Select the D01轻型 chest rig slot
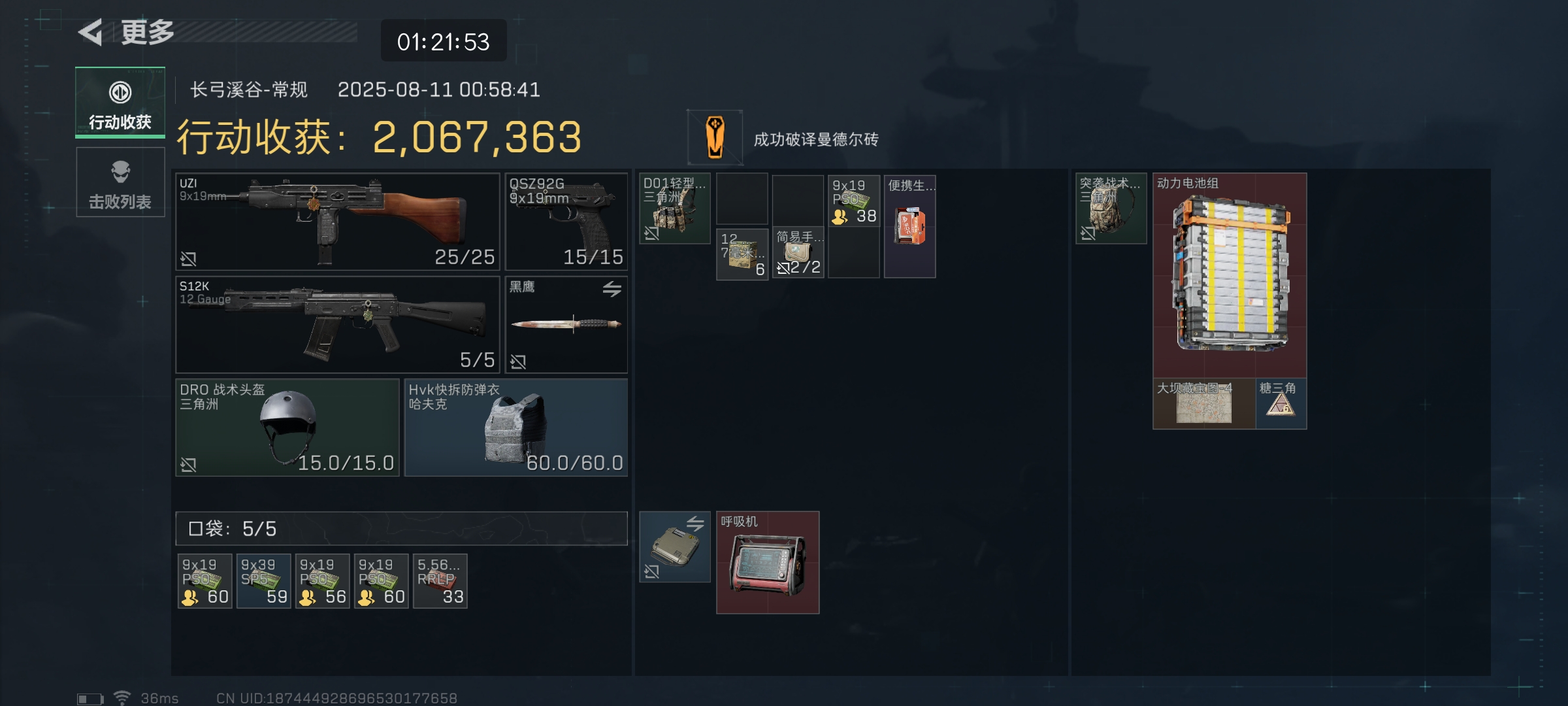The image size is (1568, 706). click(x=675, y=209)
